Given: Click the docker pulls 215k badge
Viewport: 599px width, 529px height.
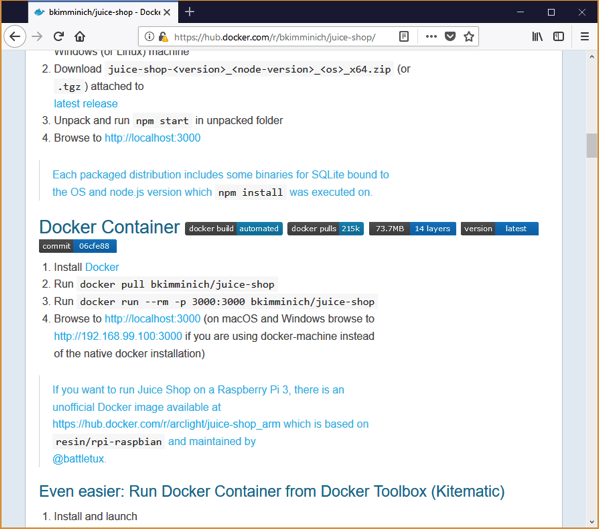Looking at the screenshot, I should pyautogui.click(x=325, y=229).
